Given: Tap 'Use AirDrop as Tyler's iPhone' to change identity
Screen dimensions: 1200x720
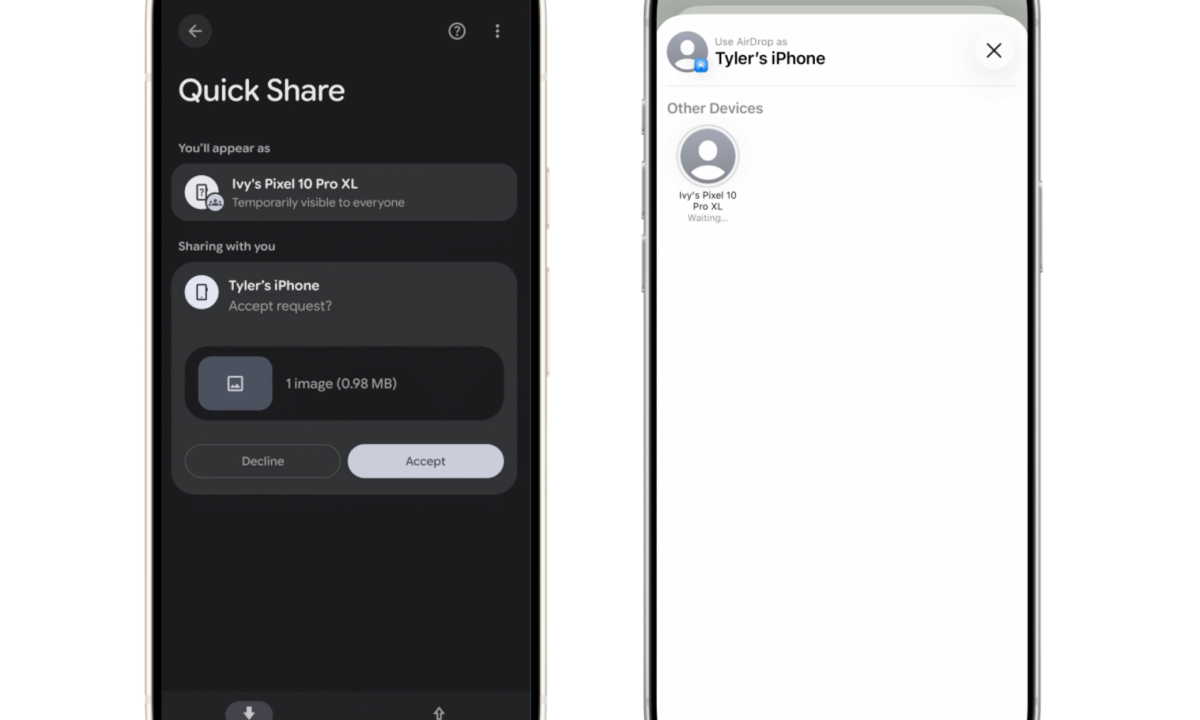Looking at the screenshot, I should [x=770, y=51].
